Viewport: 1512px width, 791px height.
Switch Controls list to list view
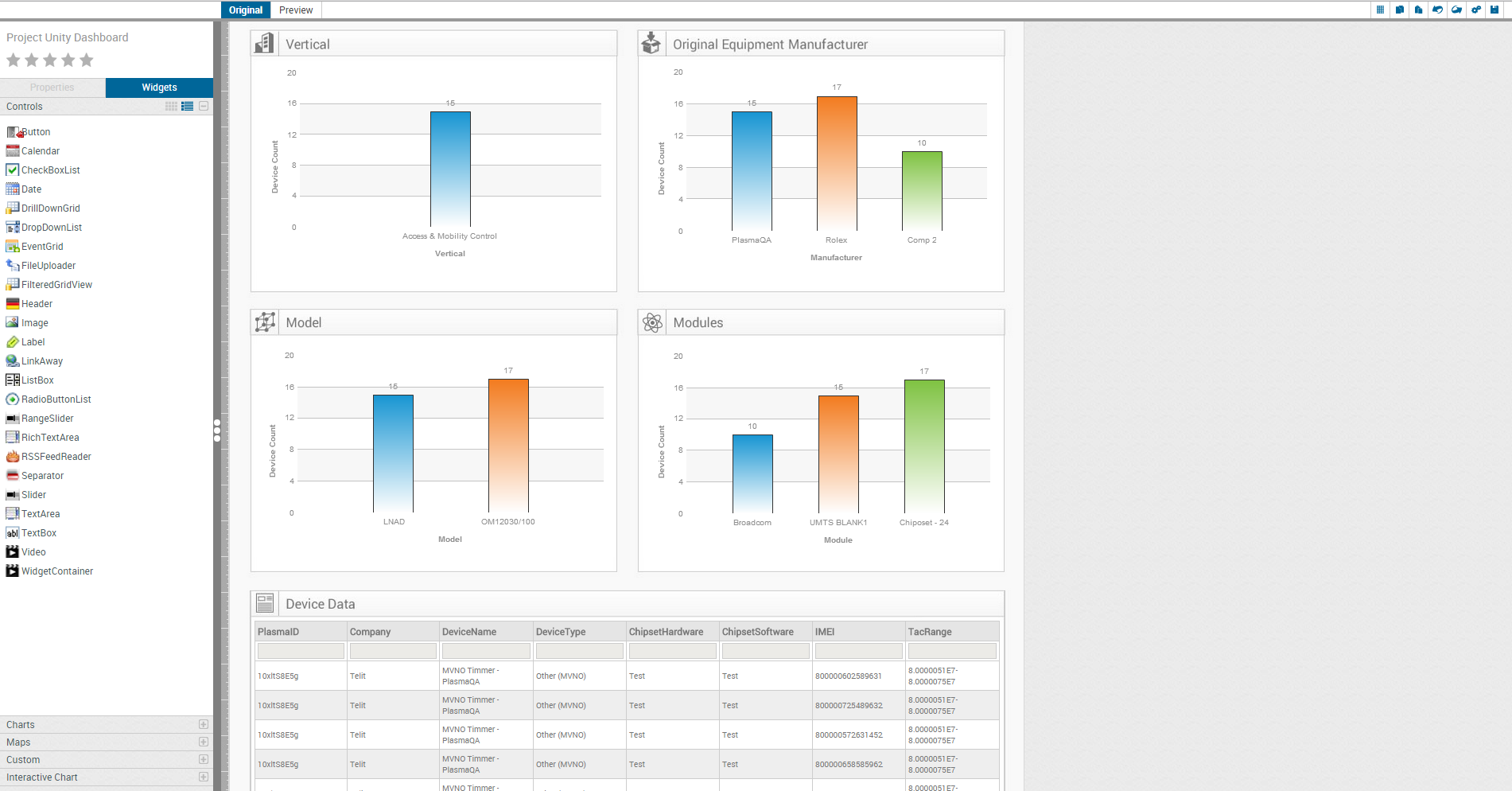187,106
